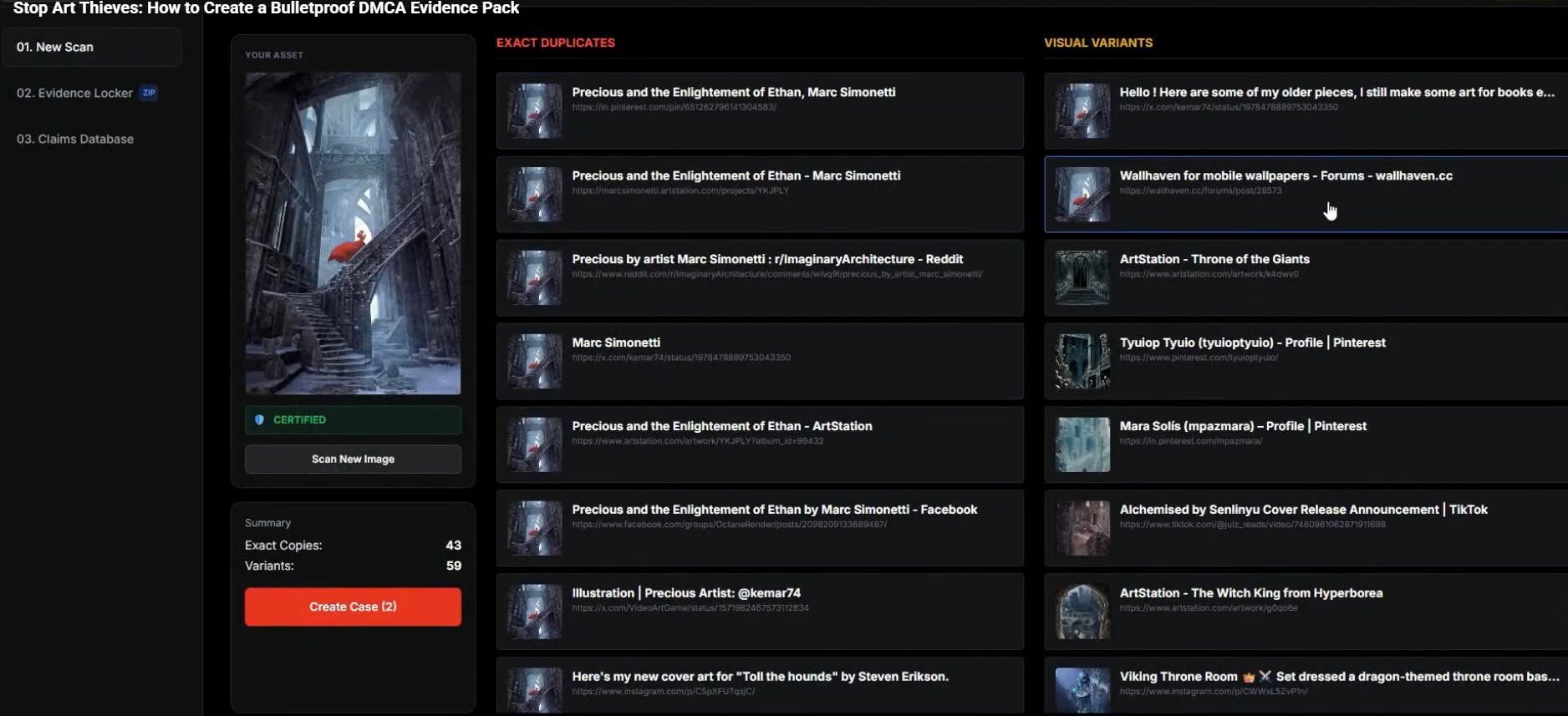Click the wallhaven.cc/forums/post URL

(1201, 190)
